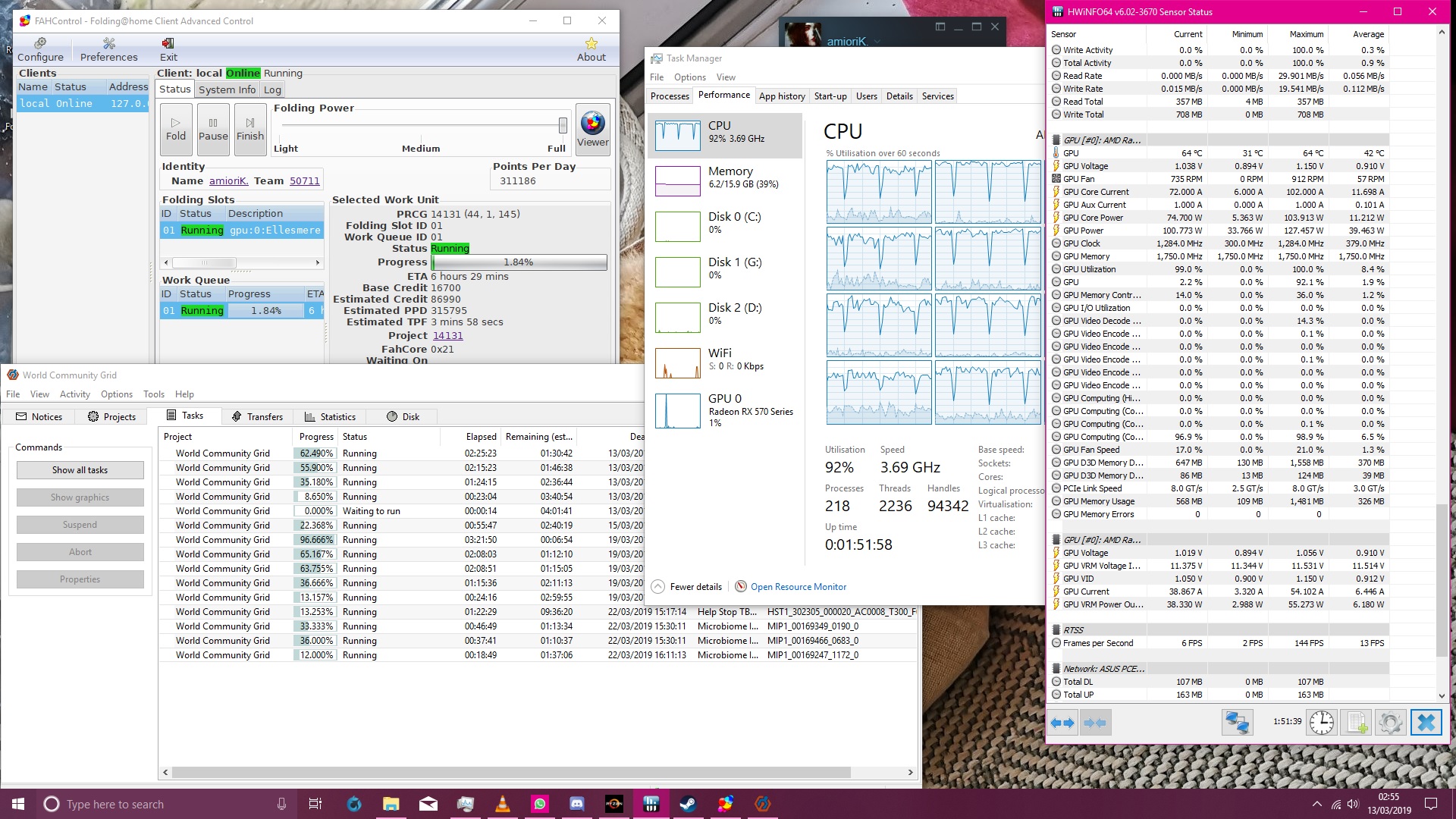The height and width of the screenshot is (819, 1456).
Task: Click right arrow of Folding Slots scrollbar
Action: (x=318, y=262)
